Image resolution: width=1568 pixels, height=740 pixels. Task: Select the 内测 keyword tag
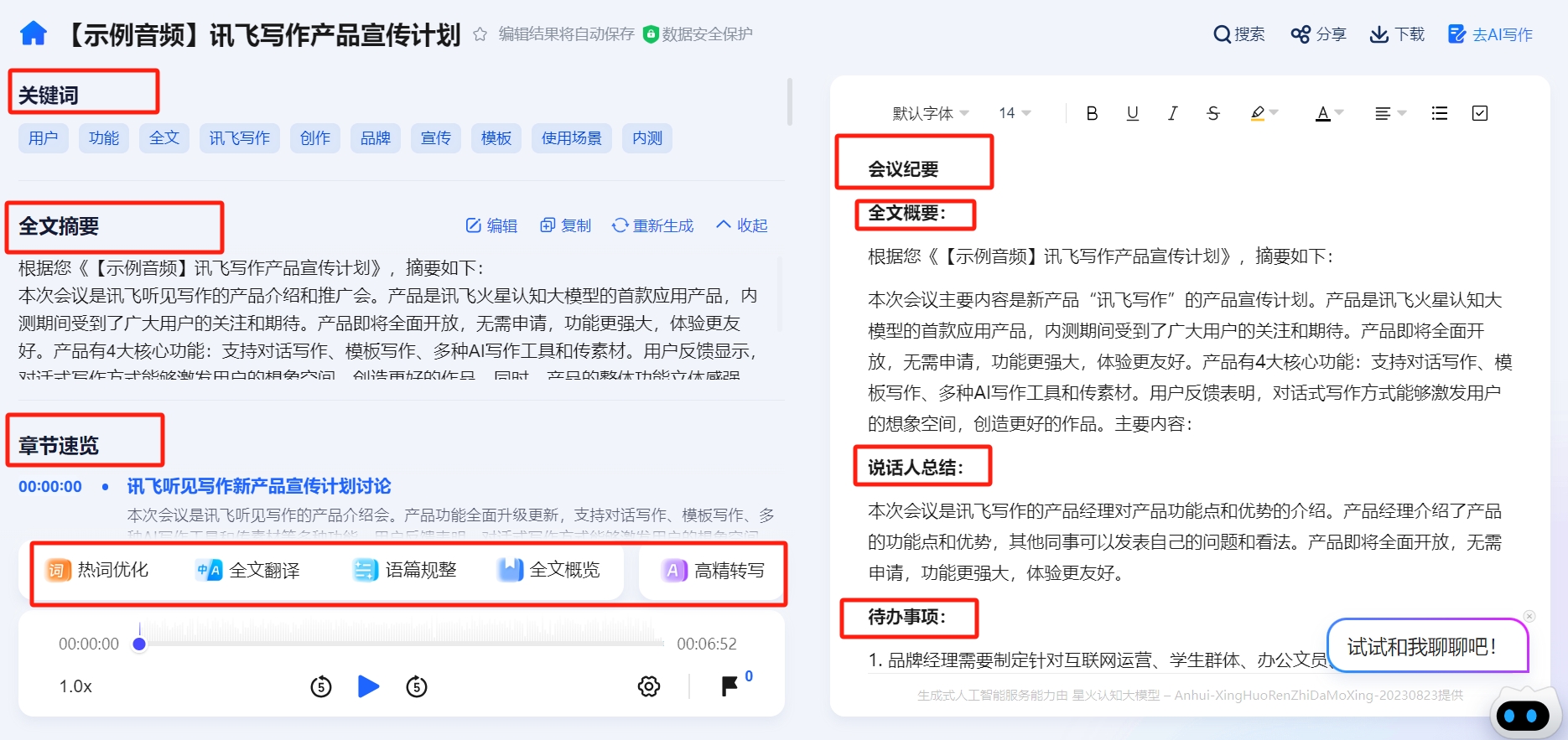[x=647, y=138]
